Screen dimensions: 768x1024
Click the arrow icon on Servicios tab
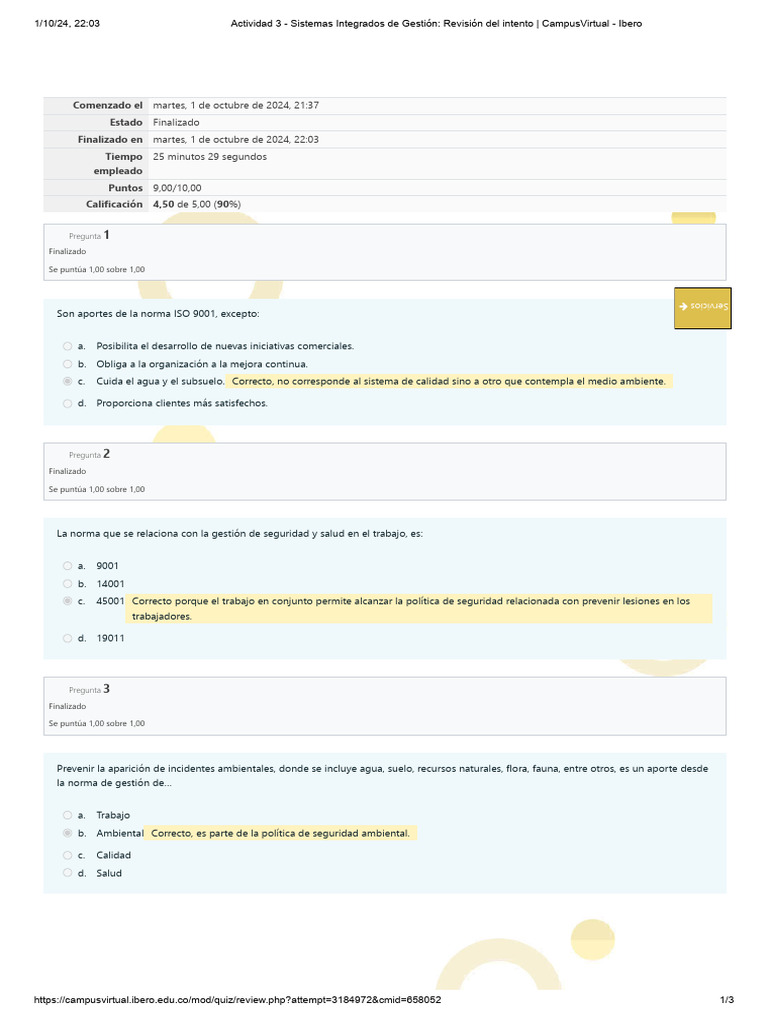683,306
